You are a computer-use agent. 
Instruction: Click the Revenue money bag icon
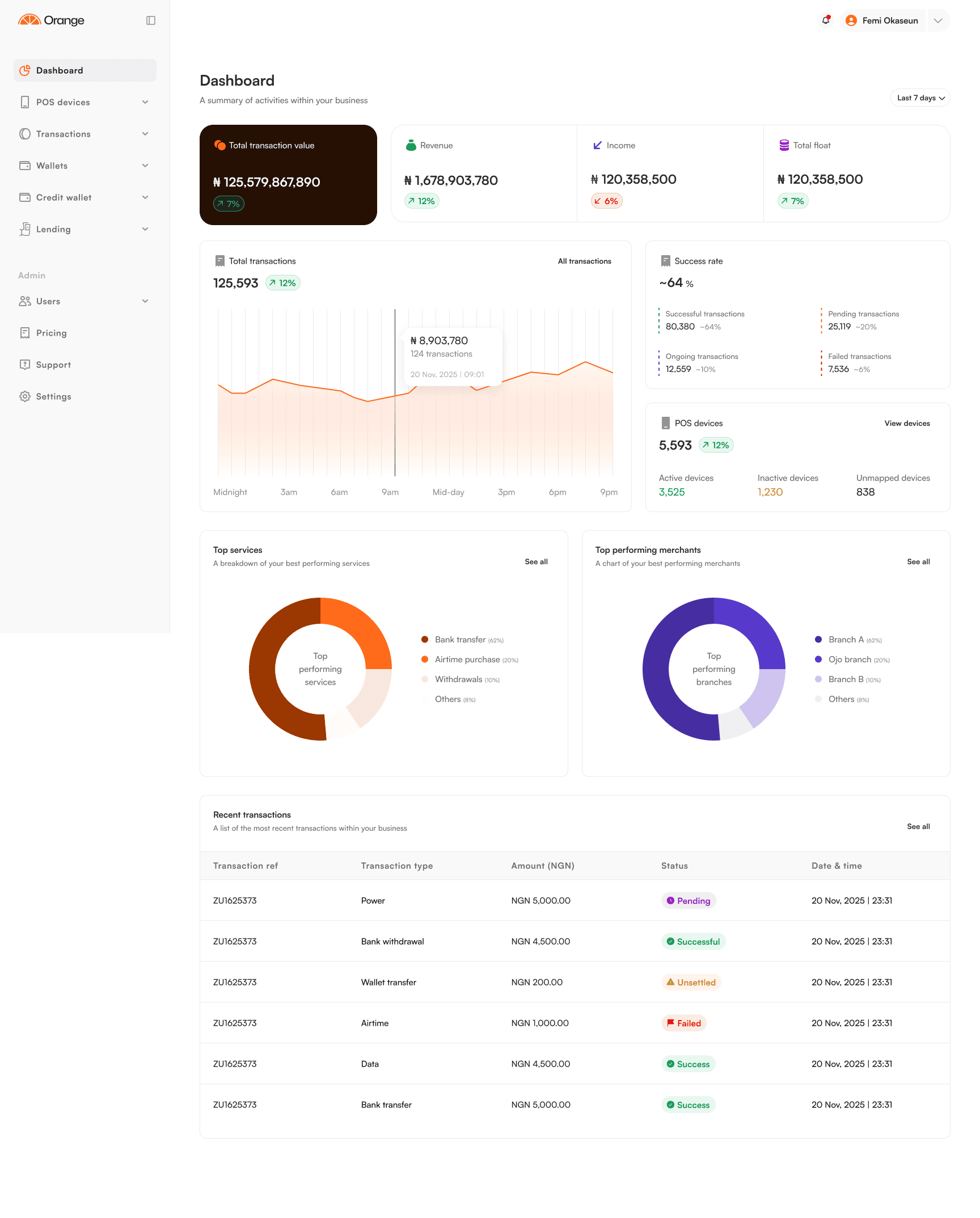point(411,145)
